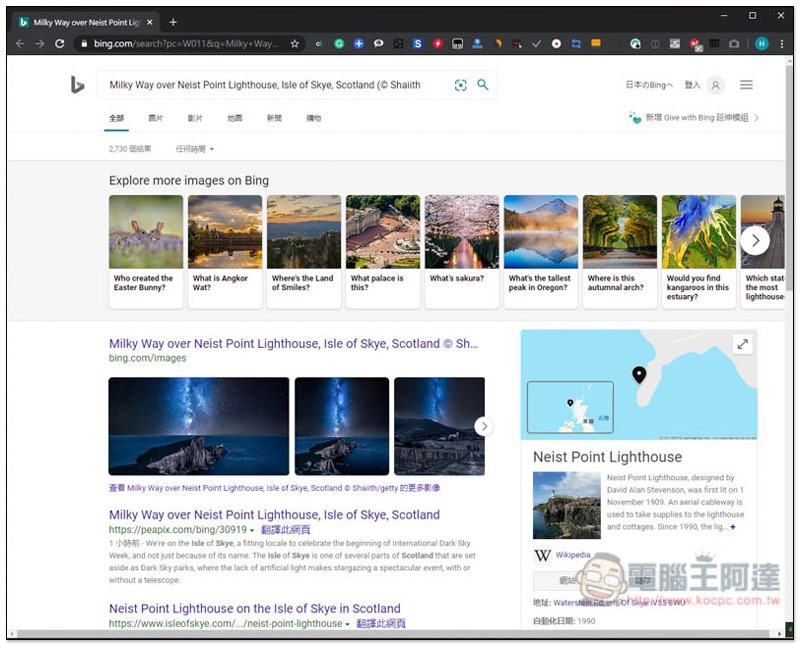Click the user account avatar icon
Viewport: 800px width, 647px height.
[715, 86]
